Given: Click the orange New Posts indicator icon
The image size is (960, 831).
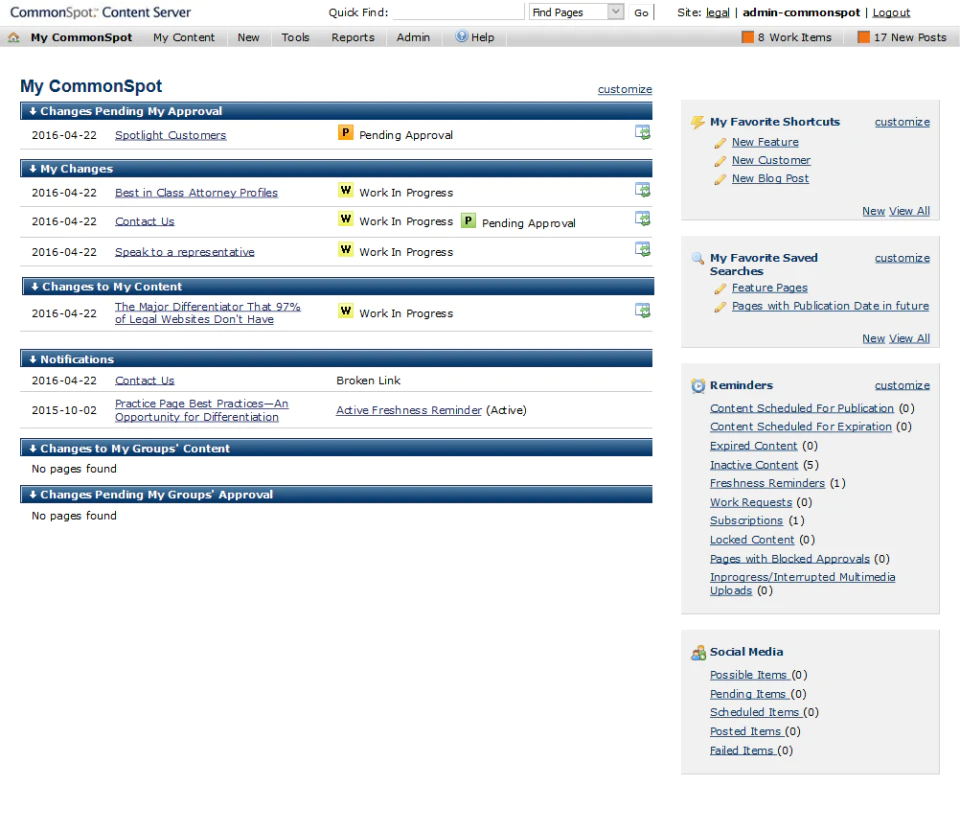Looking at the screenshot, I should (863, 37).
